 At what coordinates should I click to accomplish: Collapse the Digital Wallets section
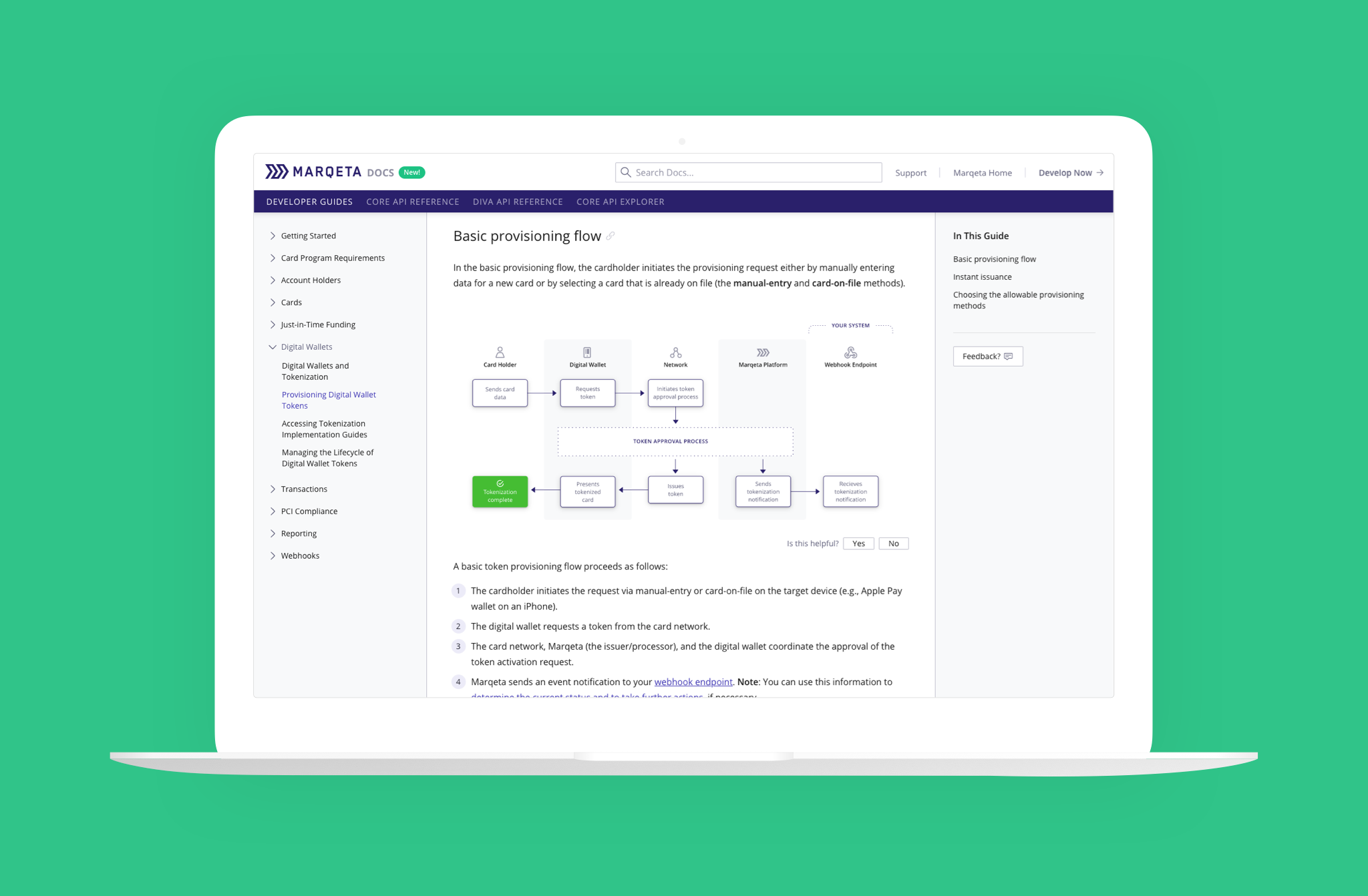click(273, 347)
